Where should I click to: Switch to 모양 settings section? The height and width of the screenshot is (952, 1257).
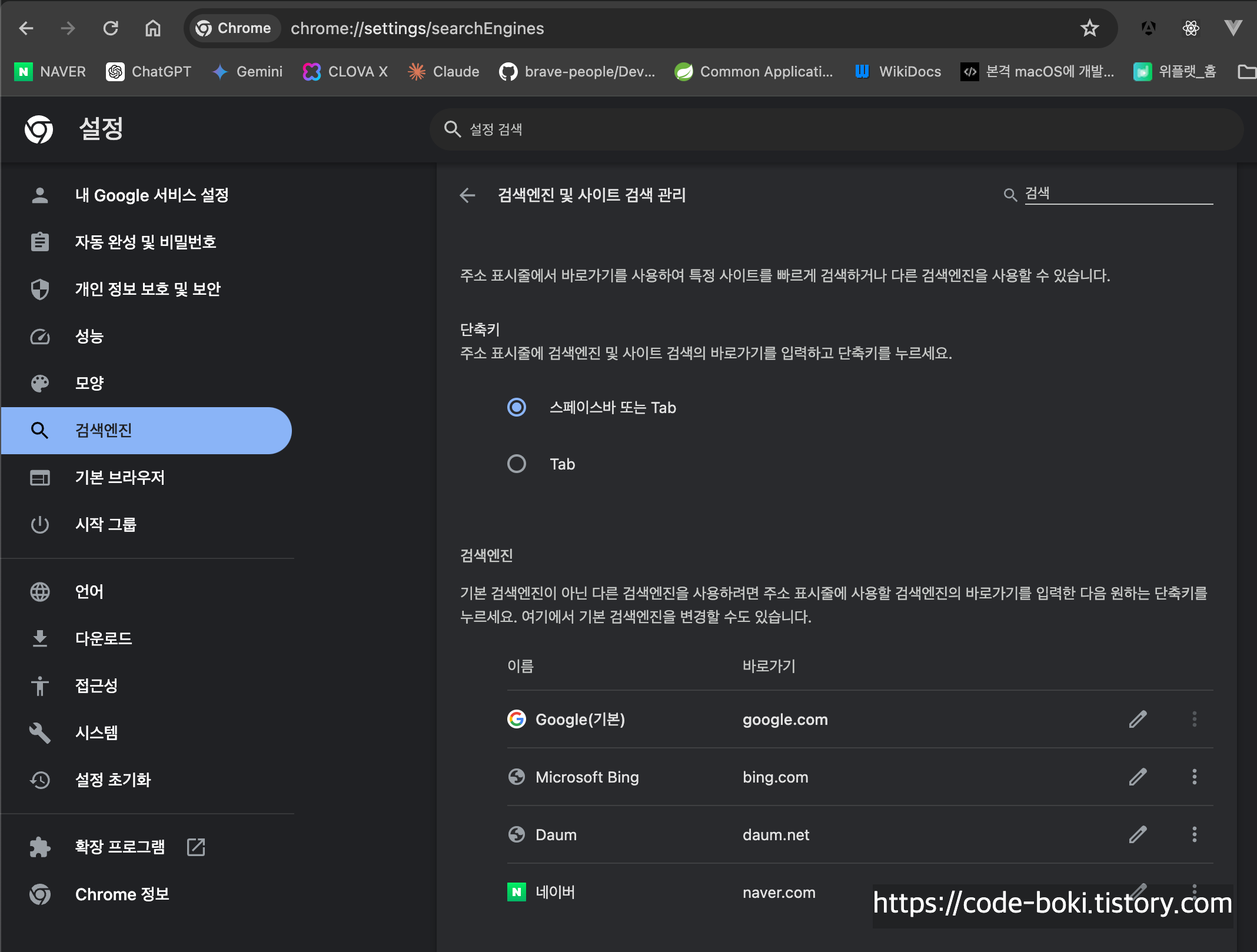[89, 383]
